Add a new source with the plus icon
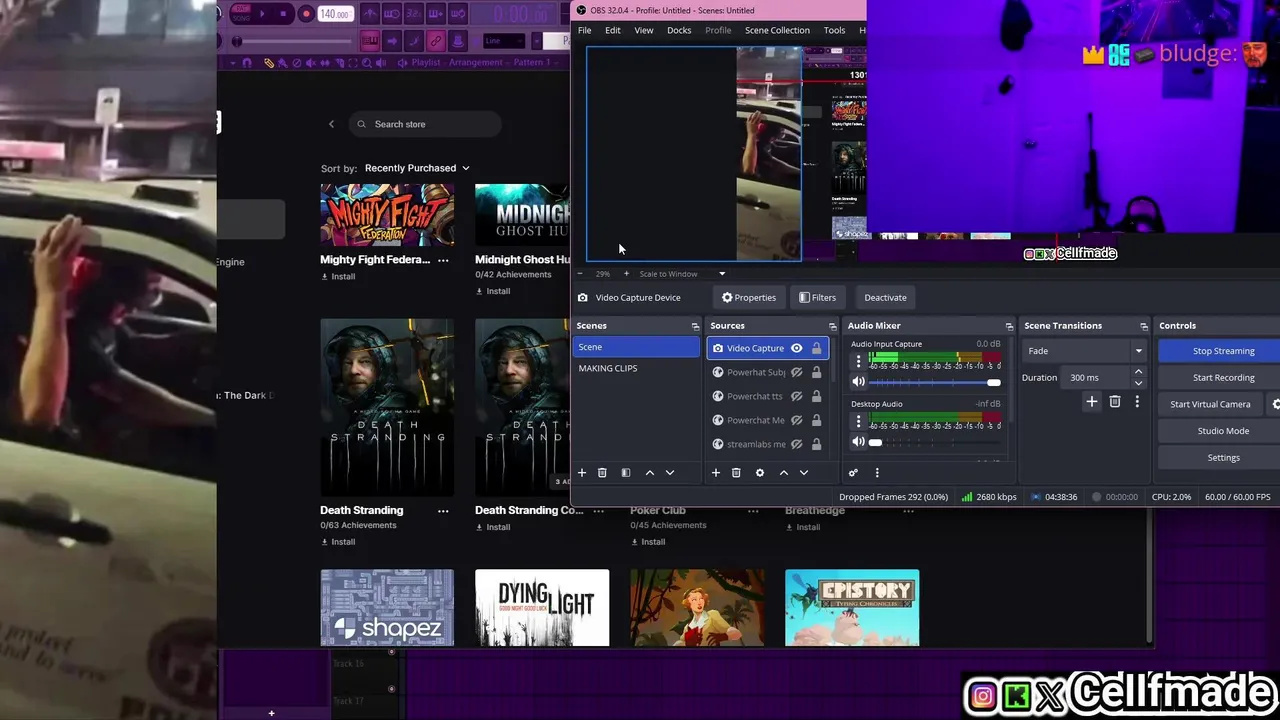 [716, 473]
